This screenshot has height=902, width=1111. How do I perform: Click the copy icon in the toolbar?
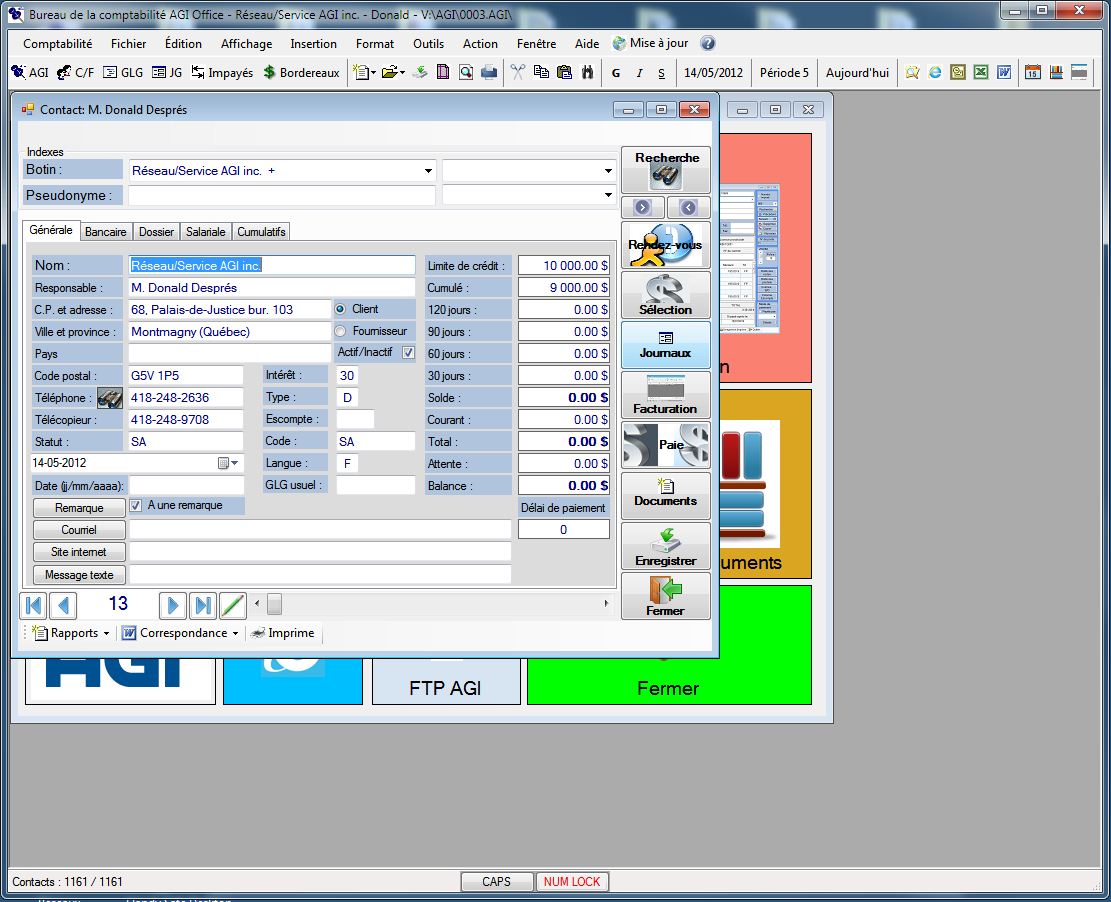pos(541,72)
